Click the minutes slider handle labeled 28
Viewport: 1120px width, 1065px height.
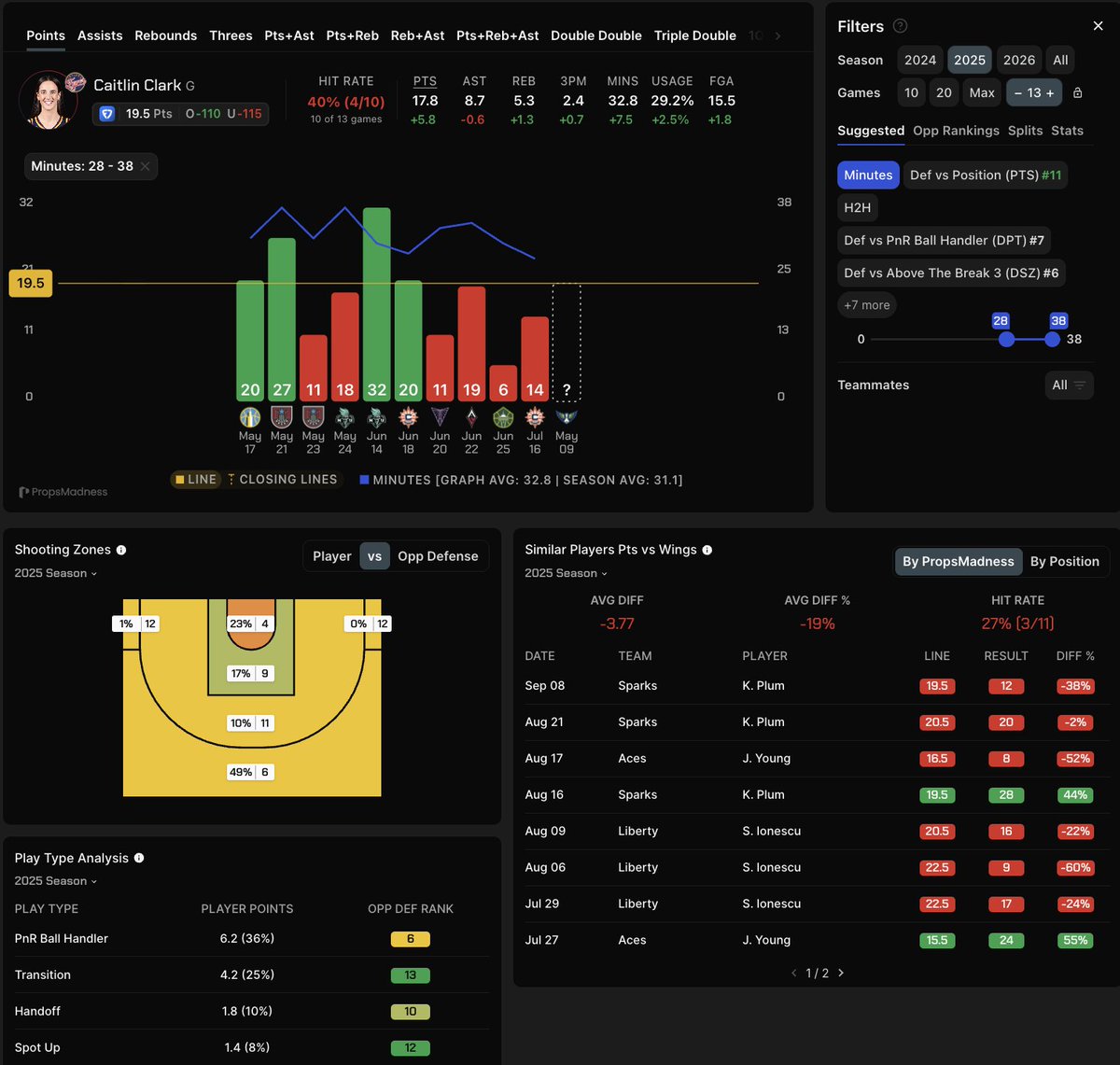[x=1006, y=340]
